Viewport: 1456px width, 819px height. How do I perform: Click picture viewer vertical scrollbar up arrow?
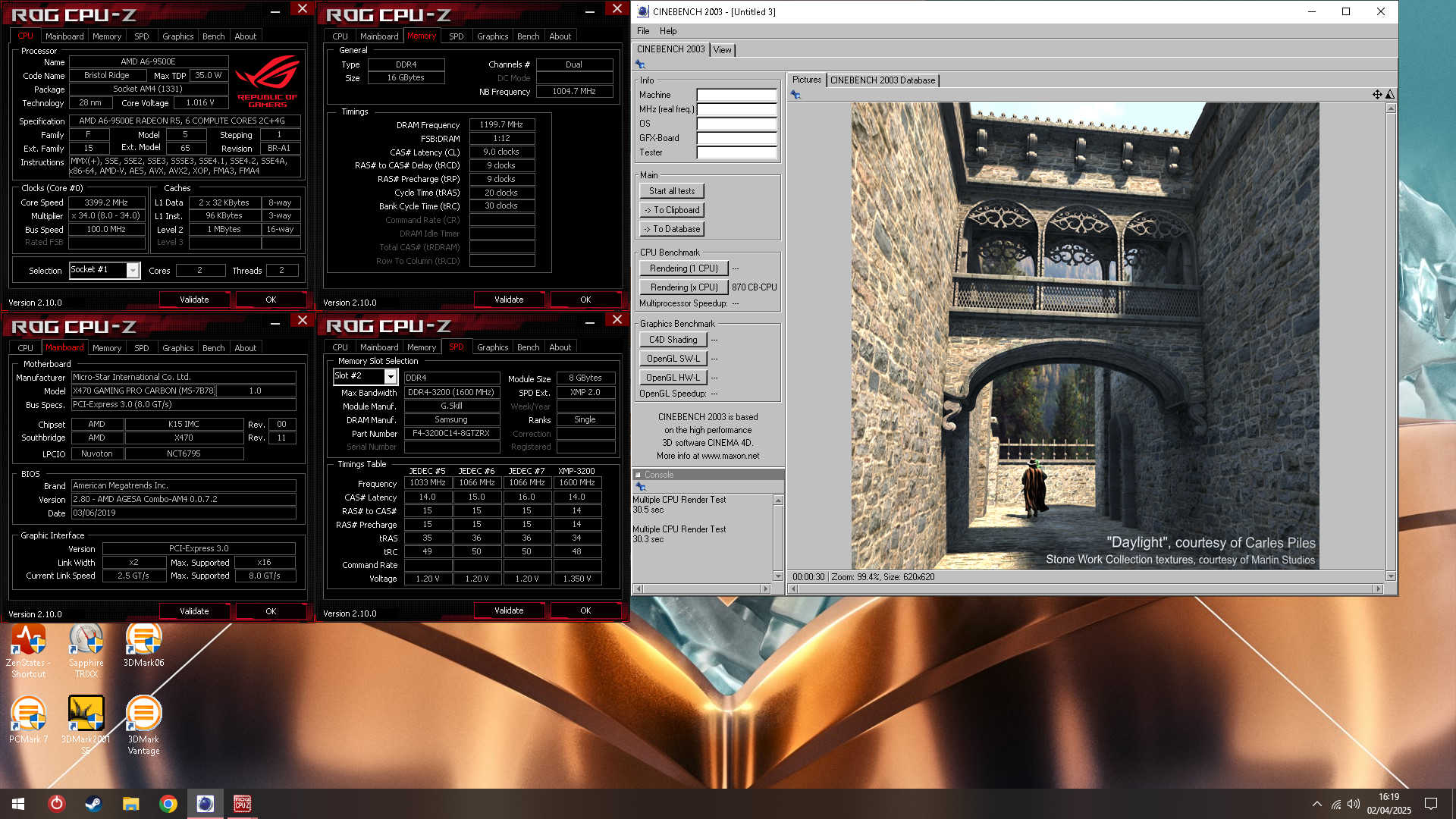1391,108
